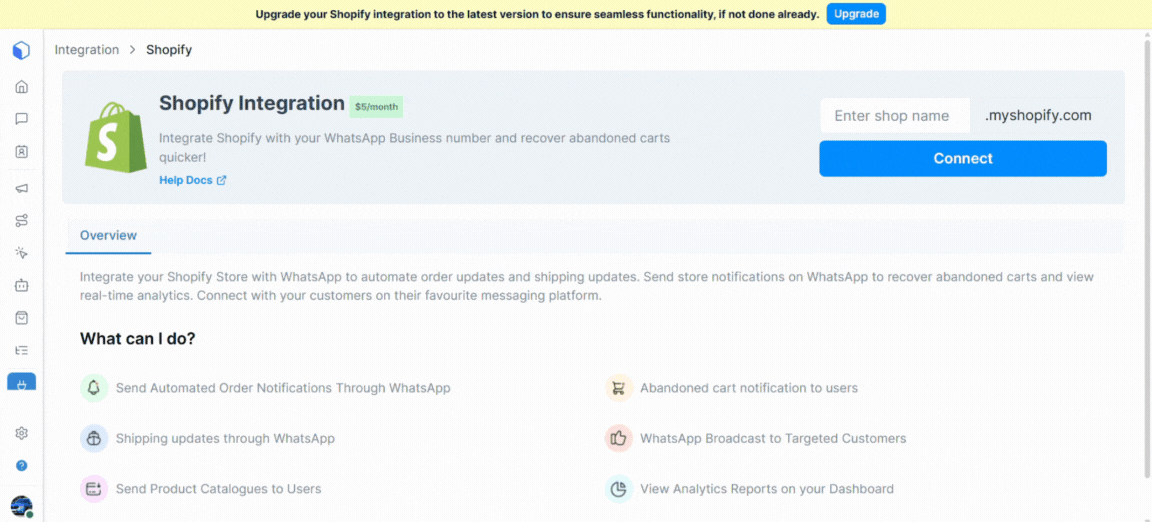The width and height of the screenshot is (1152, 522).
Task: Focus the Enter shop name field
Action: [895, 115]
